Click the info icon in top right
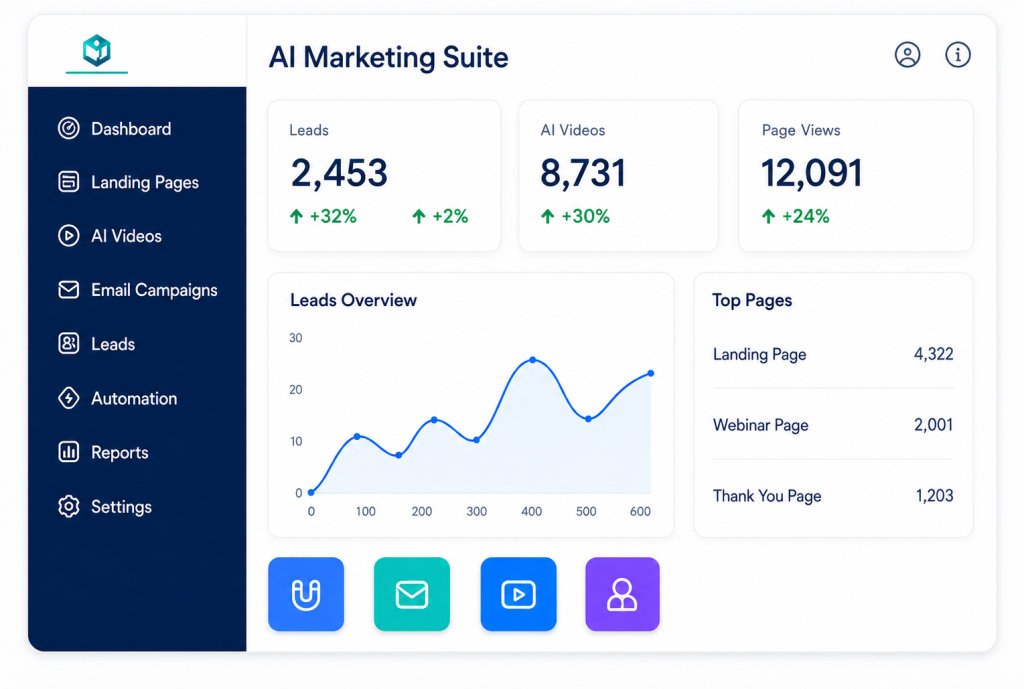 click(x=957, y=55)
